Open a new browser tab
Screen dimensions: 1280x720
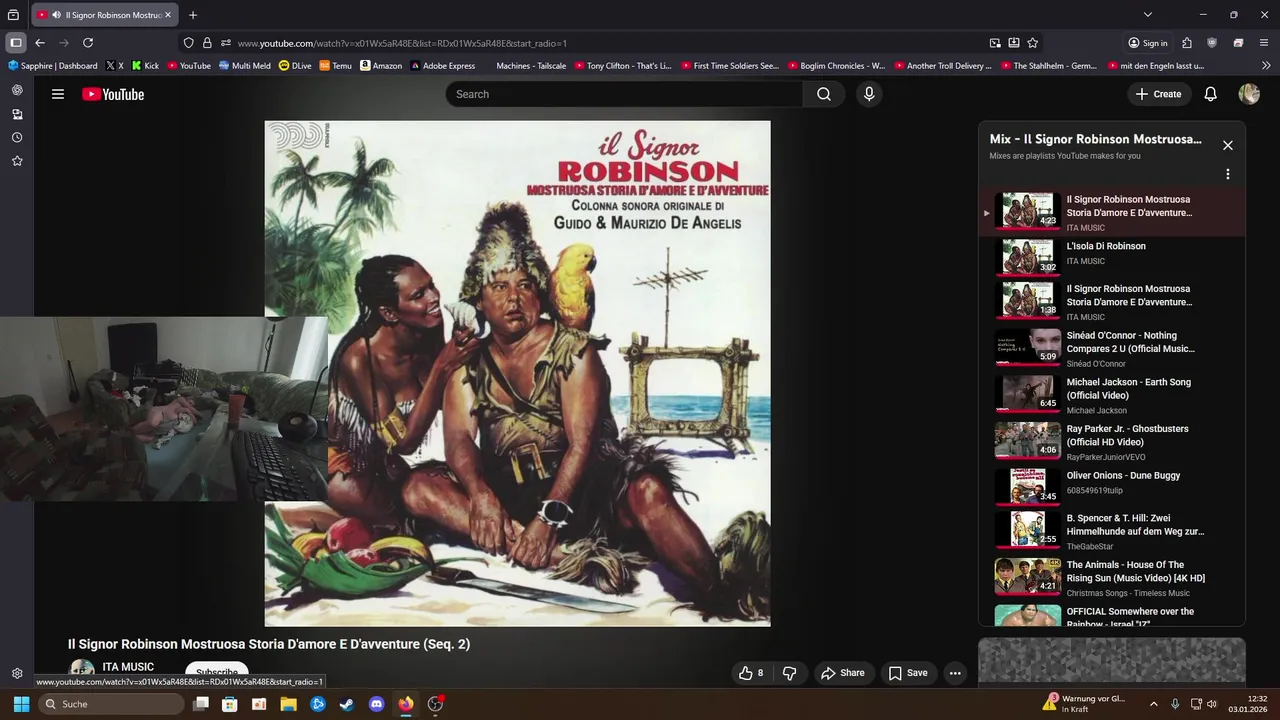(x=193, y=15)
